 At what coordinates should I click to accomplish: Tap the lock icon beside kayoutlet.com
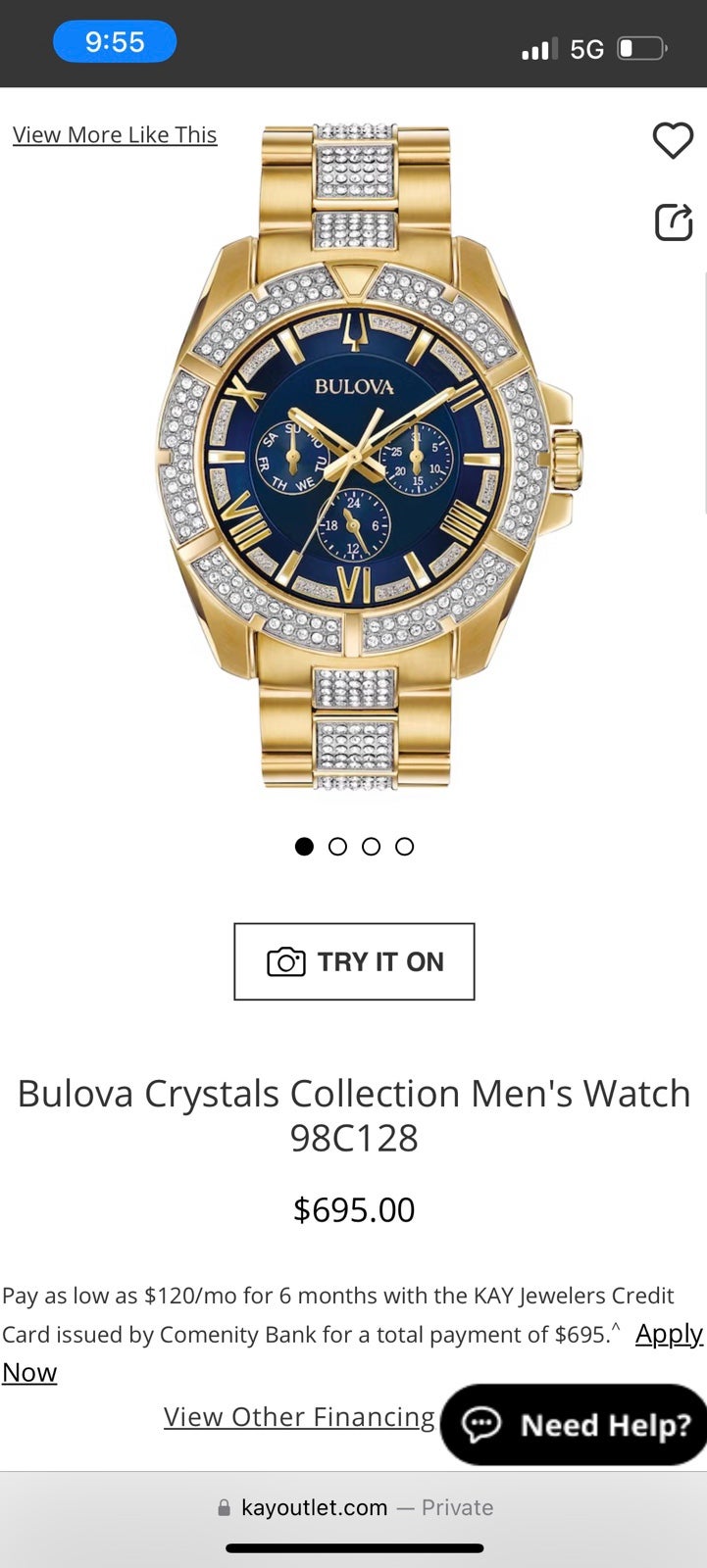click(x=225, y=1508)
